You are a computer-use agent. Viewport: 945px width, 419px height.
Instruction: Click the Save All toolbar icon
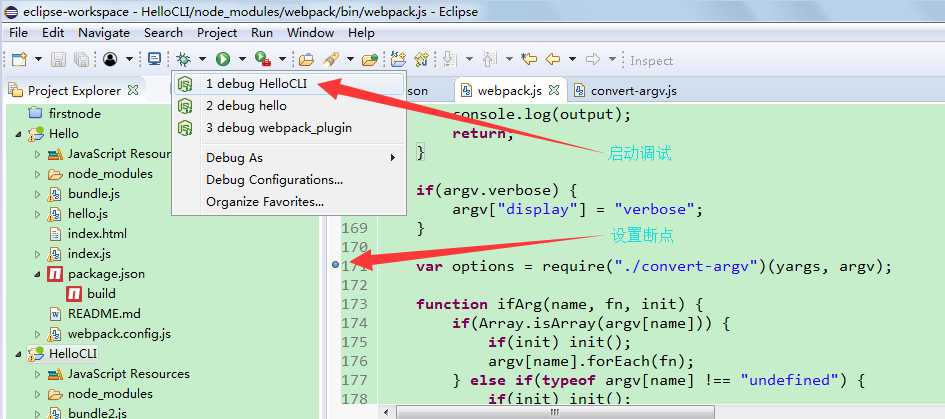point(81,59)
